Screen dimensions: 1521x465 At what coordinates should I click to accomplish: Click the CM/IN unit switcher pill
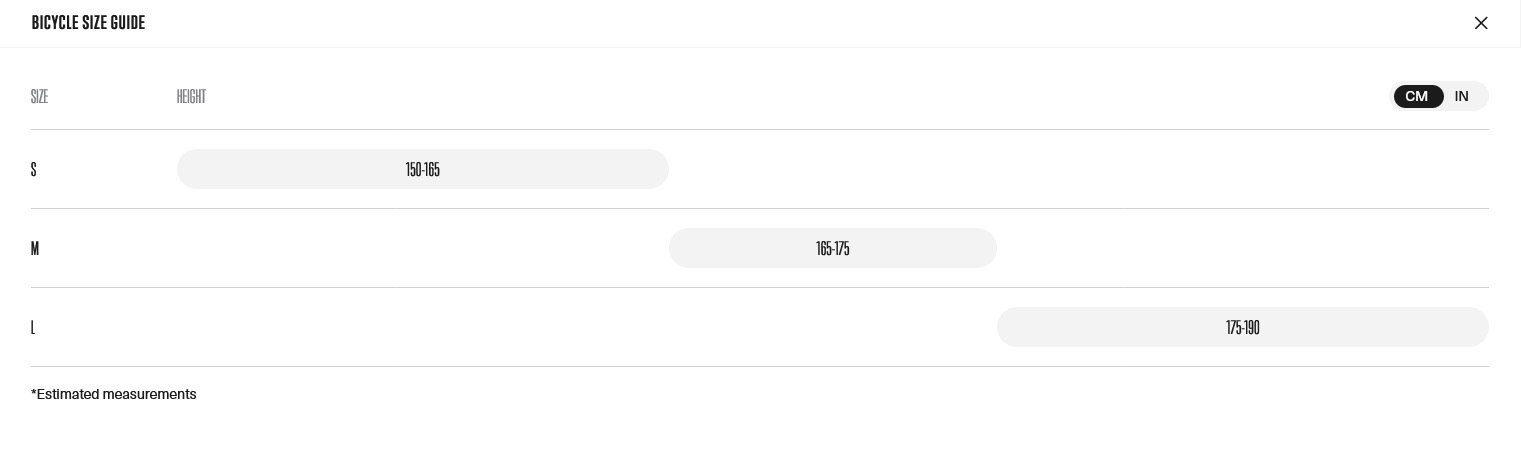tap(1440, 96)
